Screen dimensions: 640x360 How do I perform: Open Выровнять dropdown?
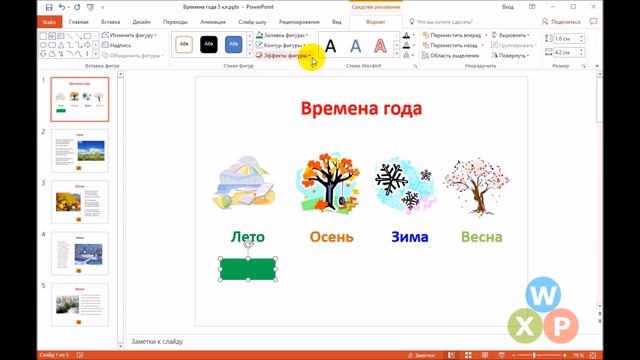[511, 35]
